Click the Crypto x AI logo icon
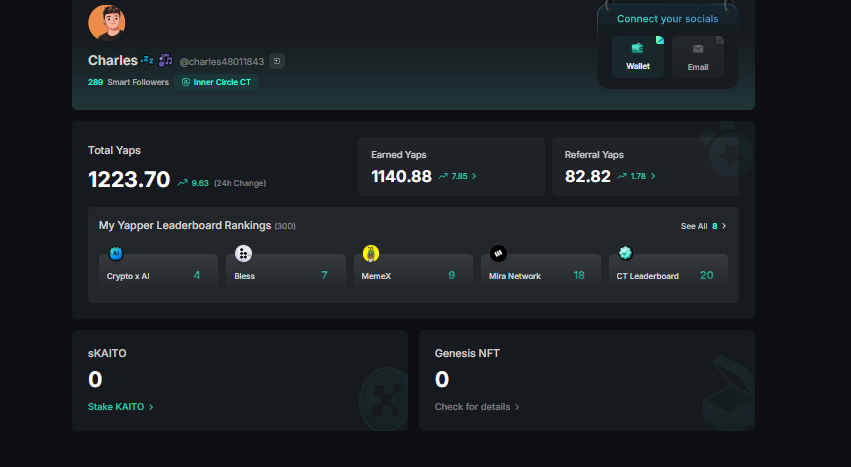This screenshot has height=467, width=851. click(116, 253)
